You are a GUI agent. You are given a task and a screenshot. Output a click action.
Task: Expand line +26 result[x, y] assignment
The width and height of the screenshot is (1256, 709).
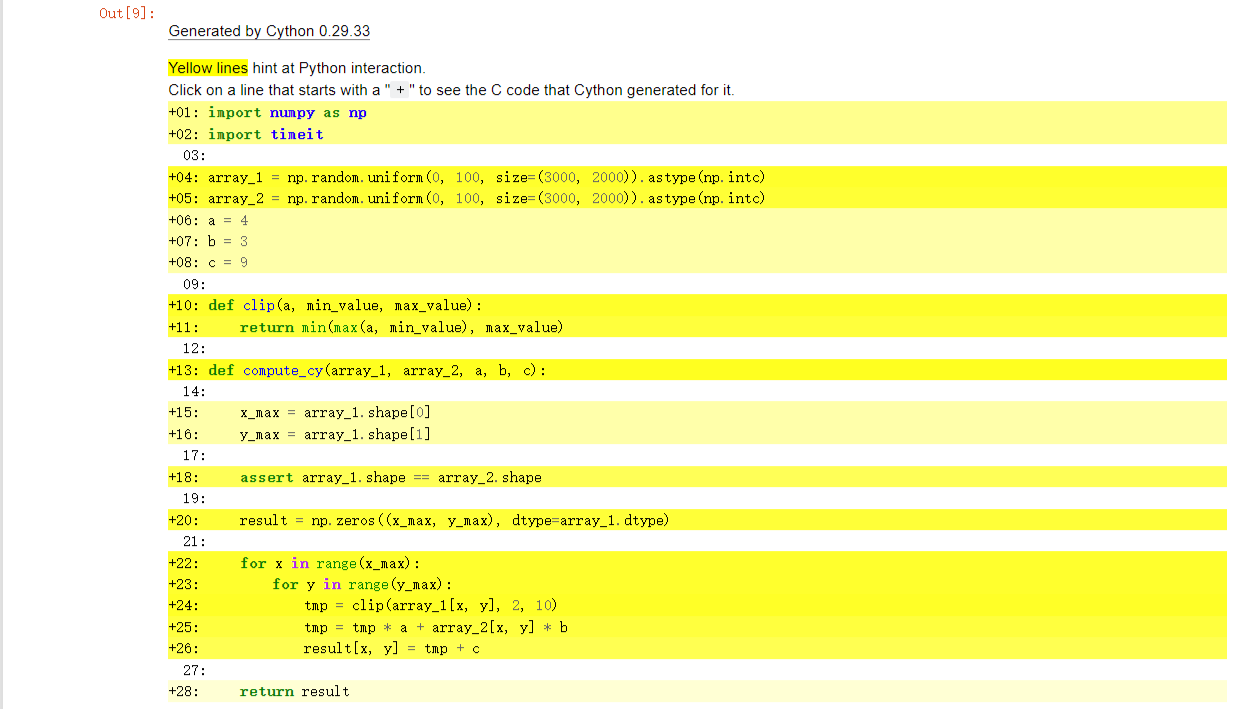pyautogui.click(x=697, y=648)
